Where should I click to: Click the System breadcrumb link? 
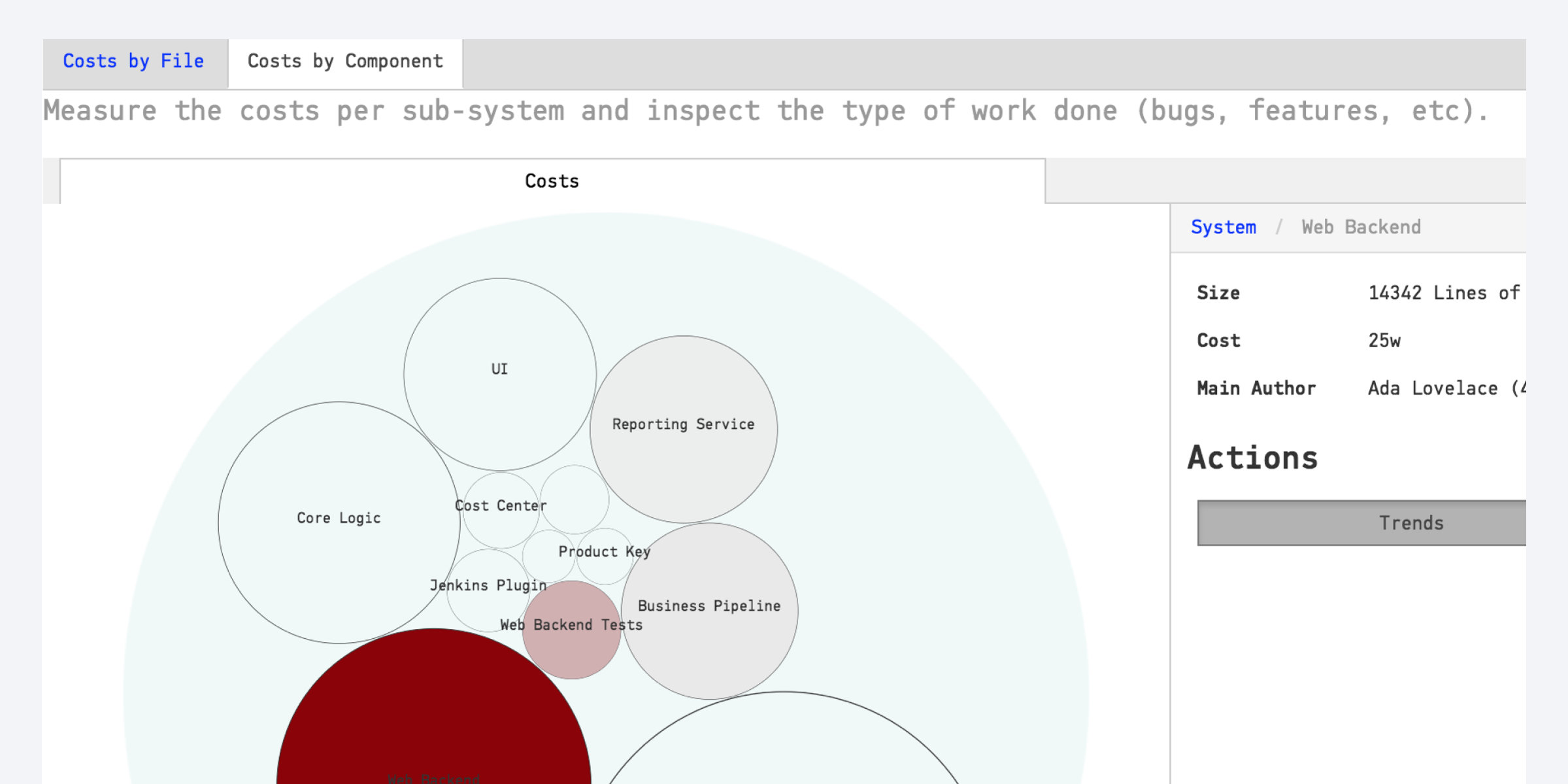(1223, 226)
